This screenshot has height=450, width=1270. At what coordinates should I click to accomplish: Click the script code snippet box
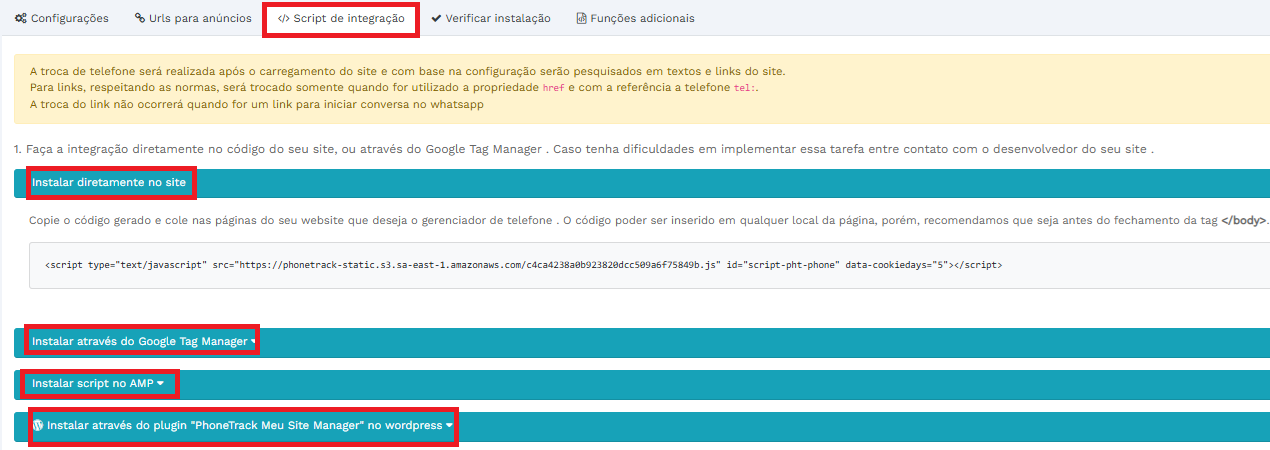[649, 265]
